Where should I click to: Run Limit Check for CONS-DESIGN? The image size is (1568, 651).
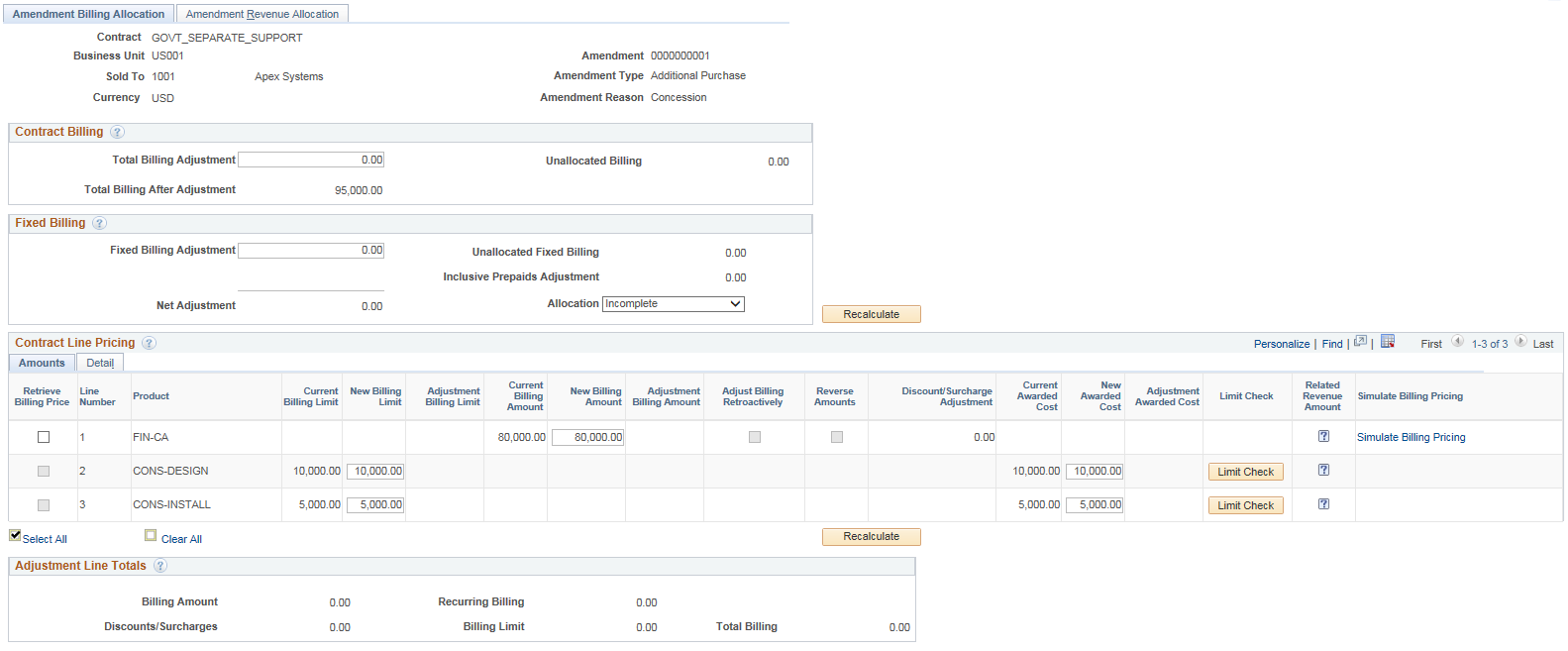pyautogui.click(x=1246, y=472)
